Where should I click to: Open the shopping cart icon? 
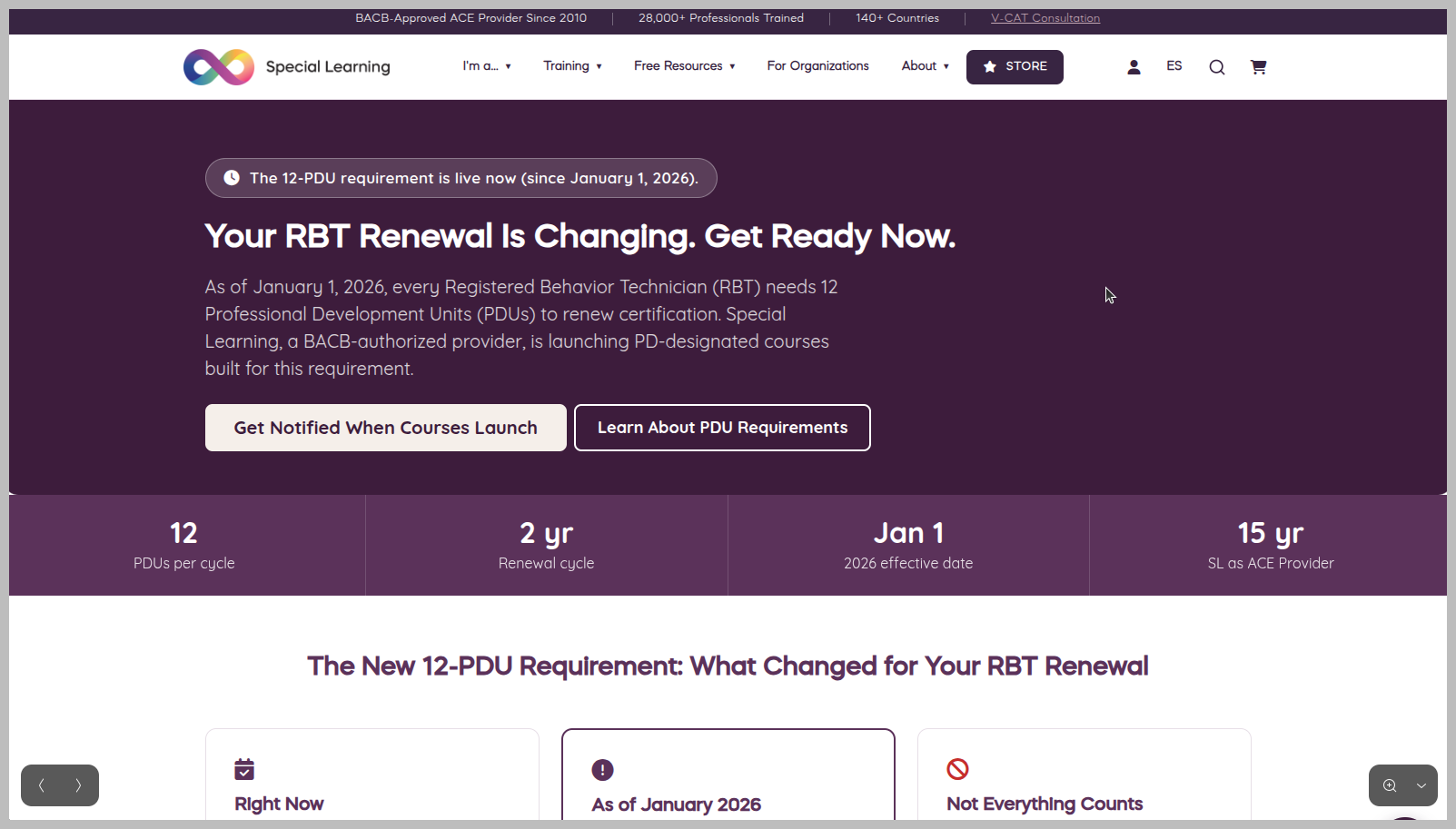point(1258,67)
